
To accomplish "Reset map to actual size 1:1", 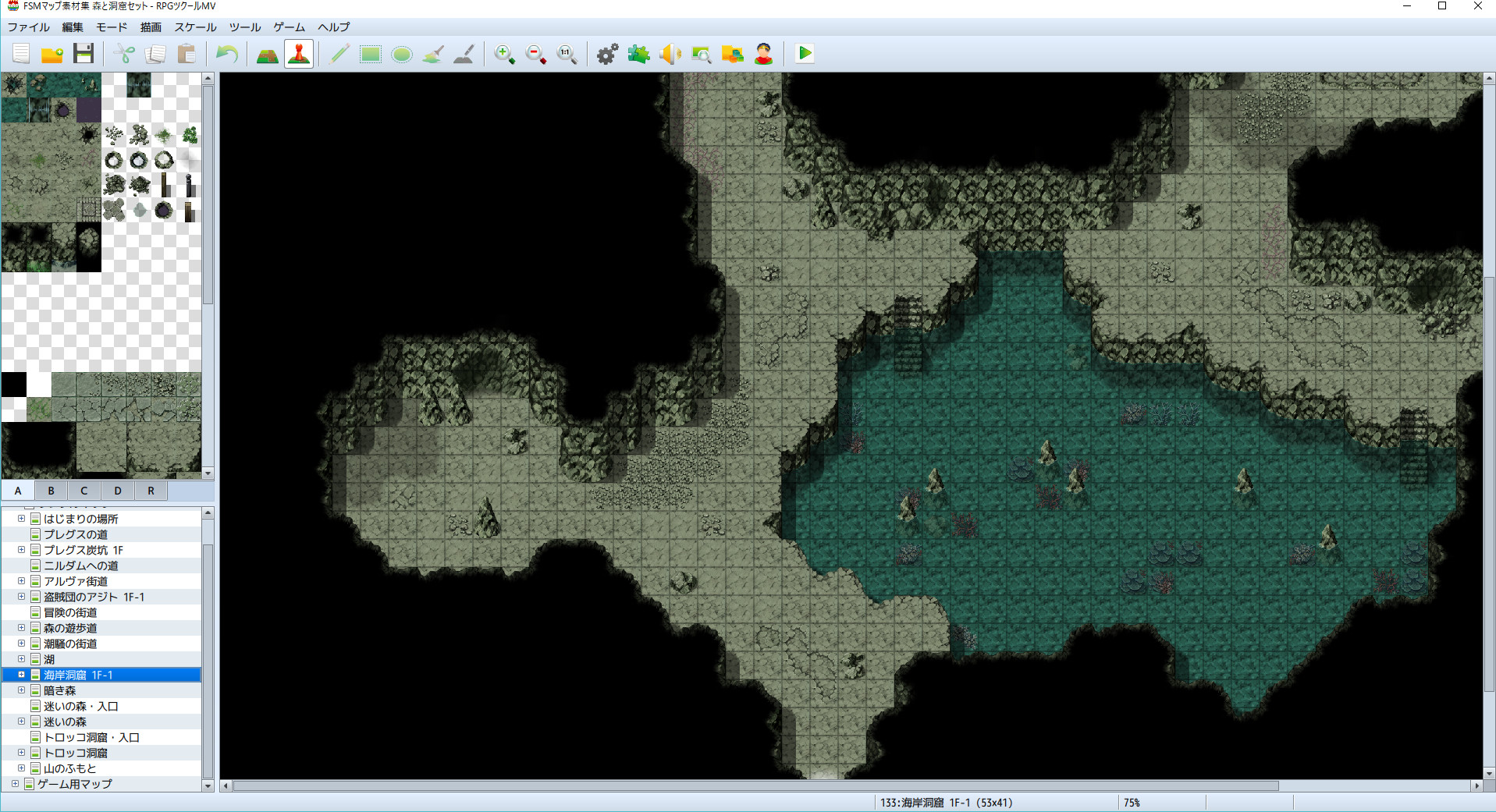I will pos(567,54).
